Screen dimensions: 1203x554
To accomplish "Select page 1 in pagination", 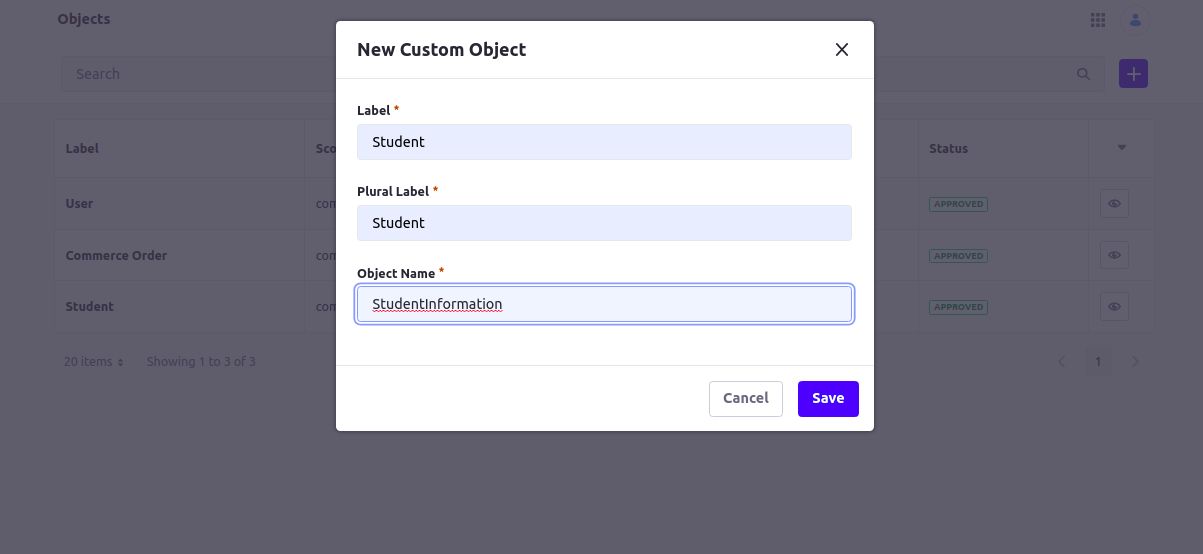I will point(1098,361).
